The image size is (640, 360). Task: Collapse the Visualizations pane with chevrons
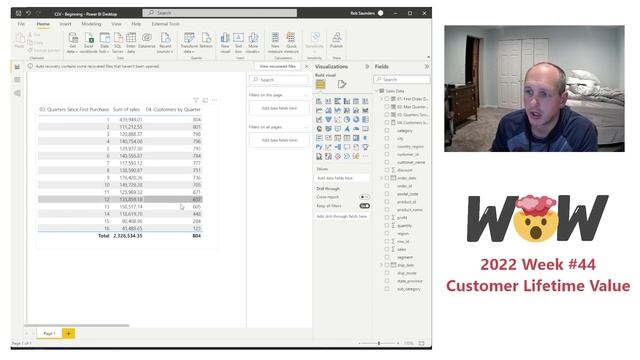point(367,66)
